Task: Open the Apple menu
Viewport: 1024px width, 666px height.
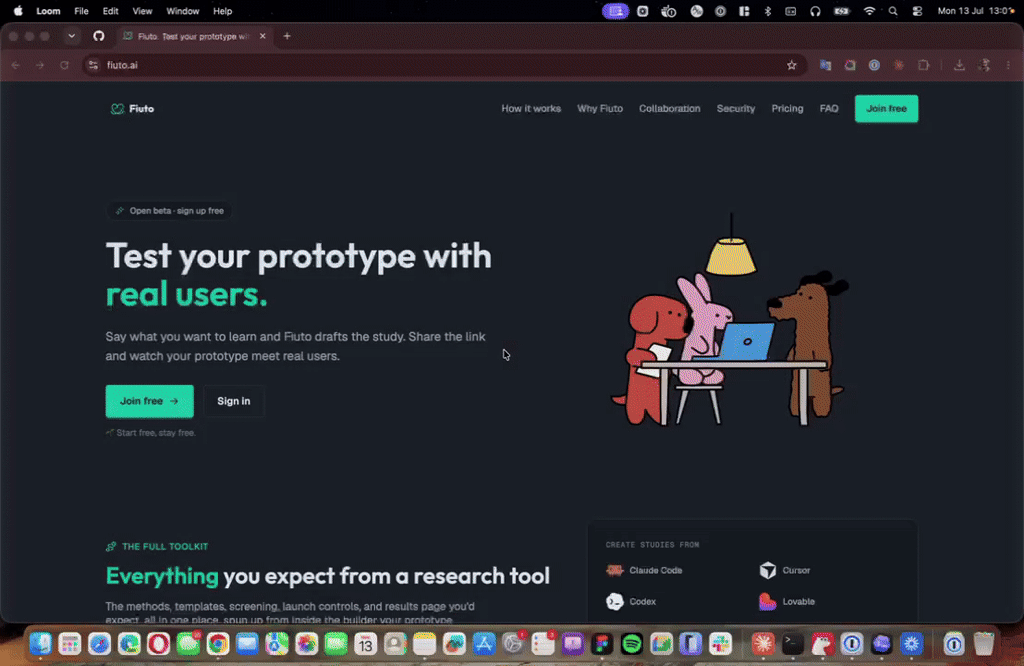Action: coord(18,11)
